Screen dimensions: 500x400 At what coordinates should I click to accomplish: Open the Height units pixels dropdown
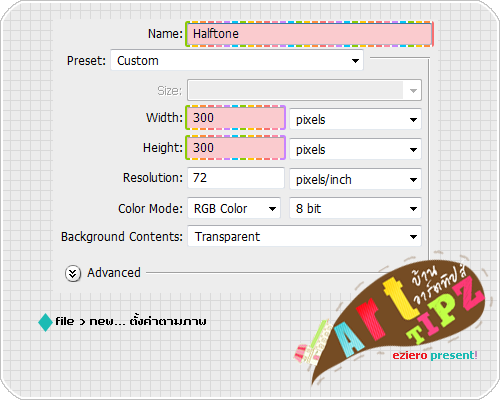coord(355,149)
